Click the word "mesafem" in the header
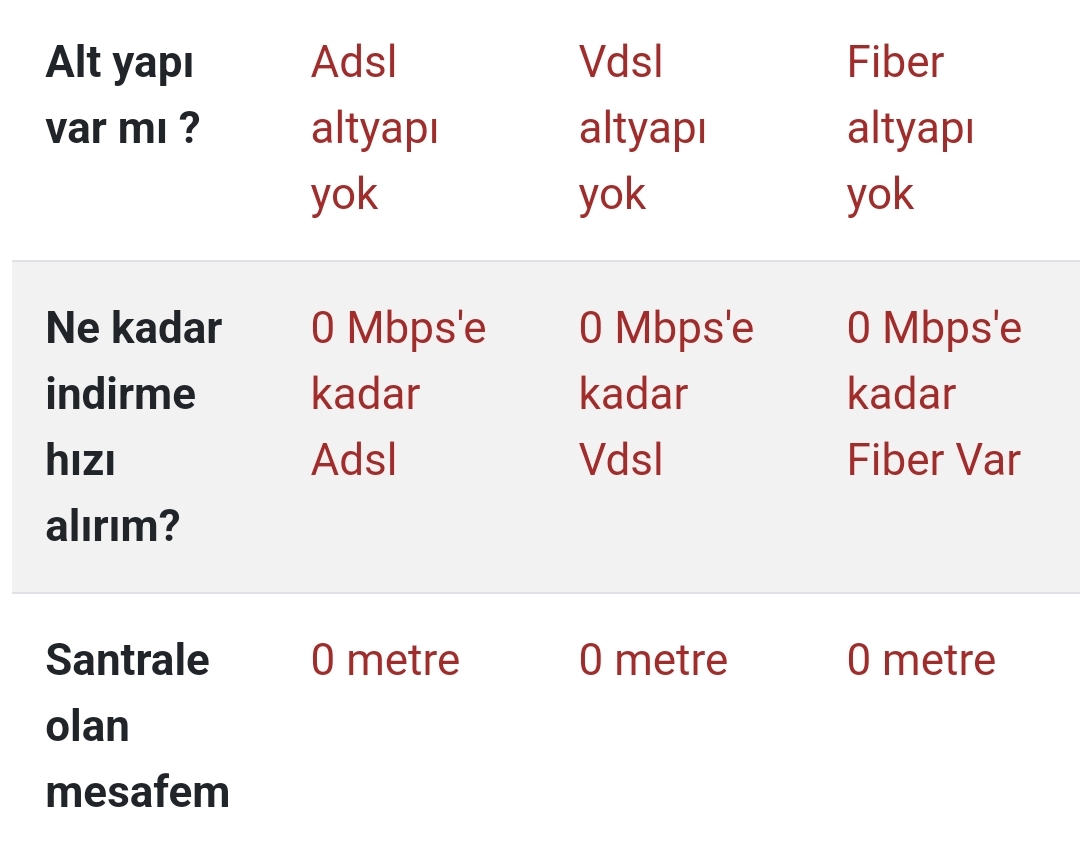1080x859 pixels. coord(137,792)
